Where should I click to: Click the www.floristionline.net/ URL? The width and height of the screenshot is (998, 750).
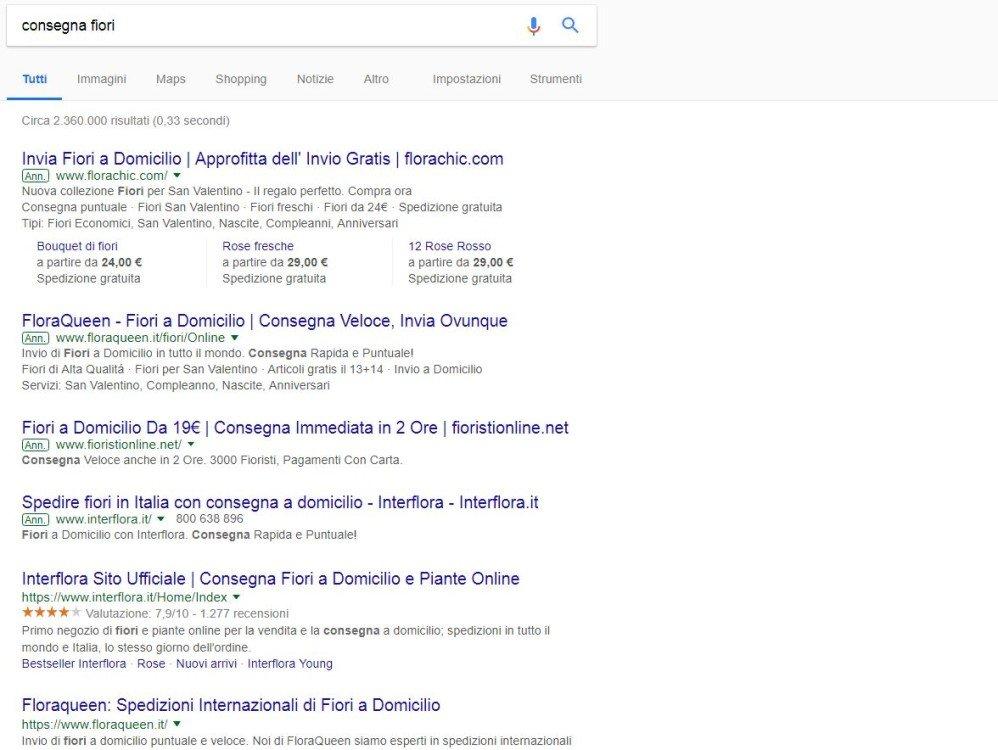tap(118, 444)
